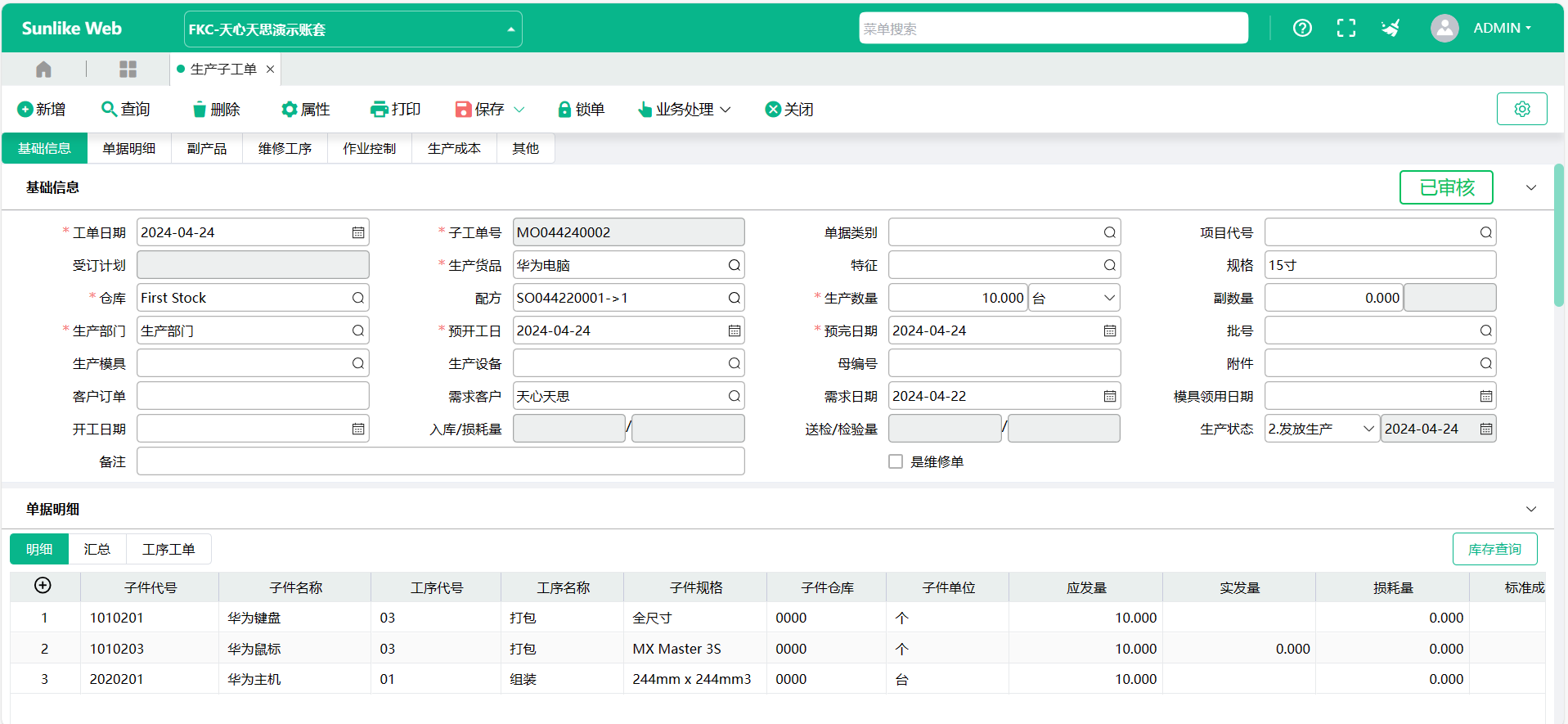Collapse the 单据明细 section chevron

[1531, 509]
